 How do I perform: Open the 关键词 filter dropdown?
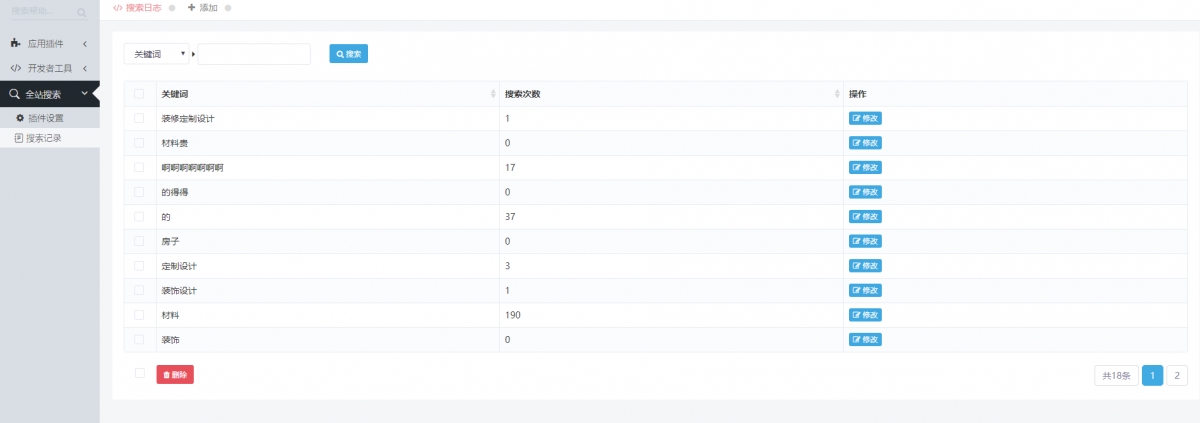(x=156, y=54)
